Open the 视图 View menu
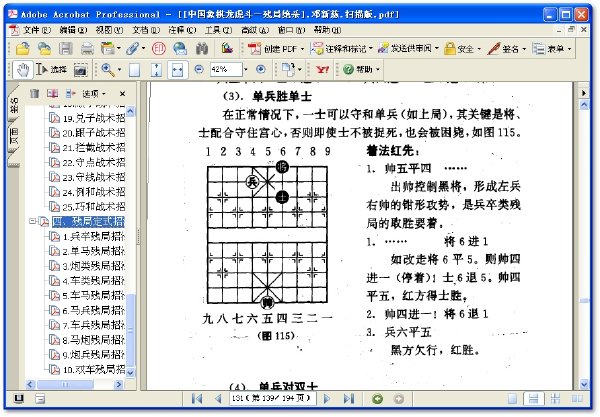Viewport: 600px width, 417px height. (109, 30)
